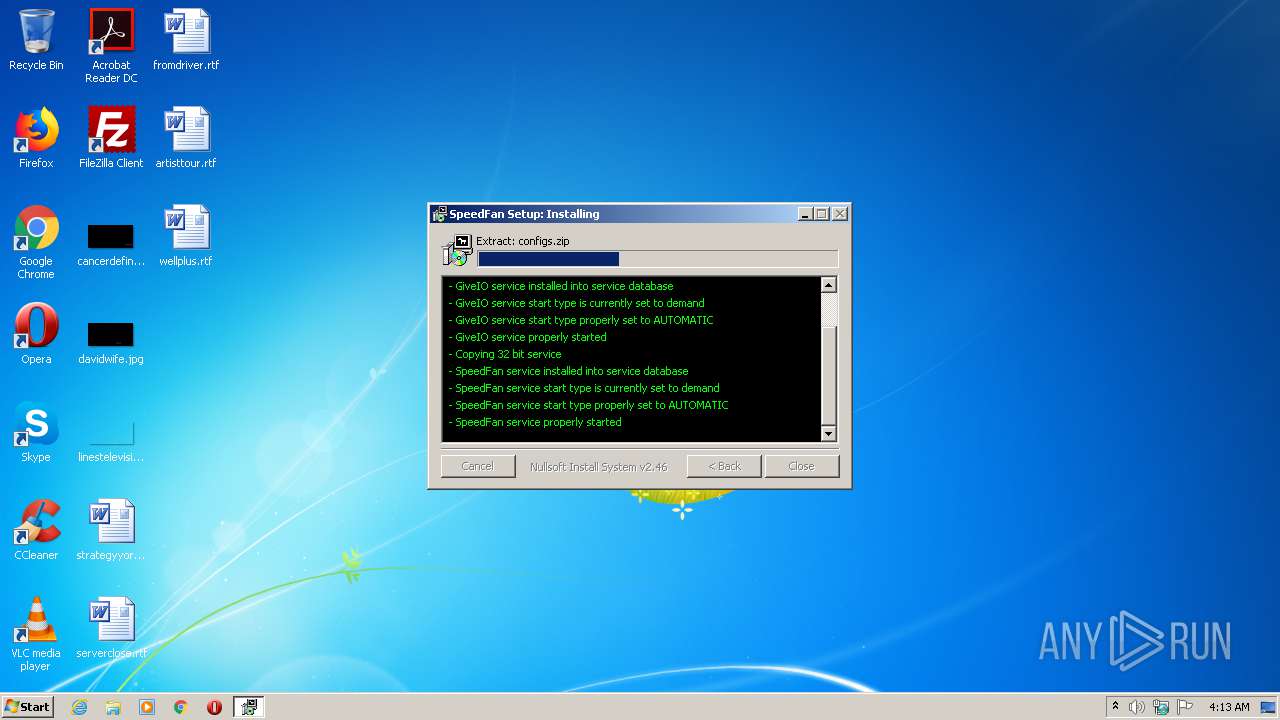Click the Start button
Image resolution: width=1280 pixels, height=720 pixels.
(27, 707)
